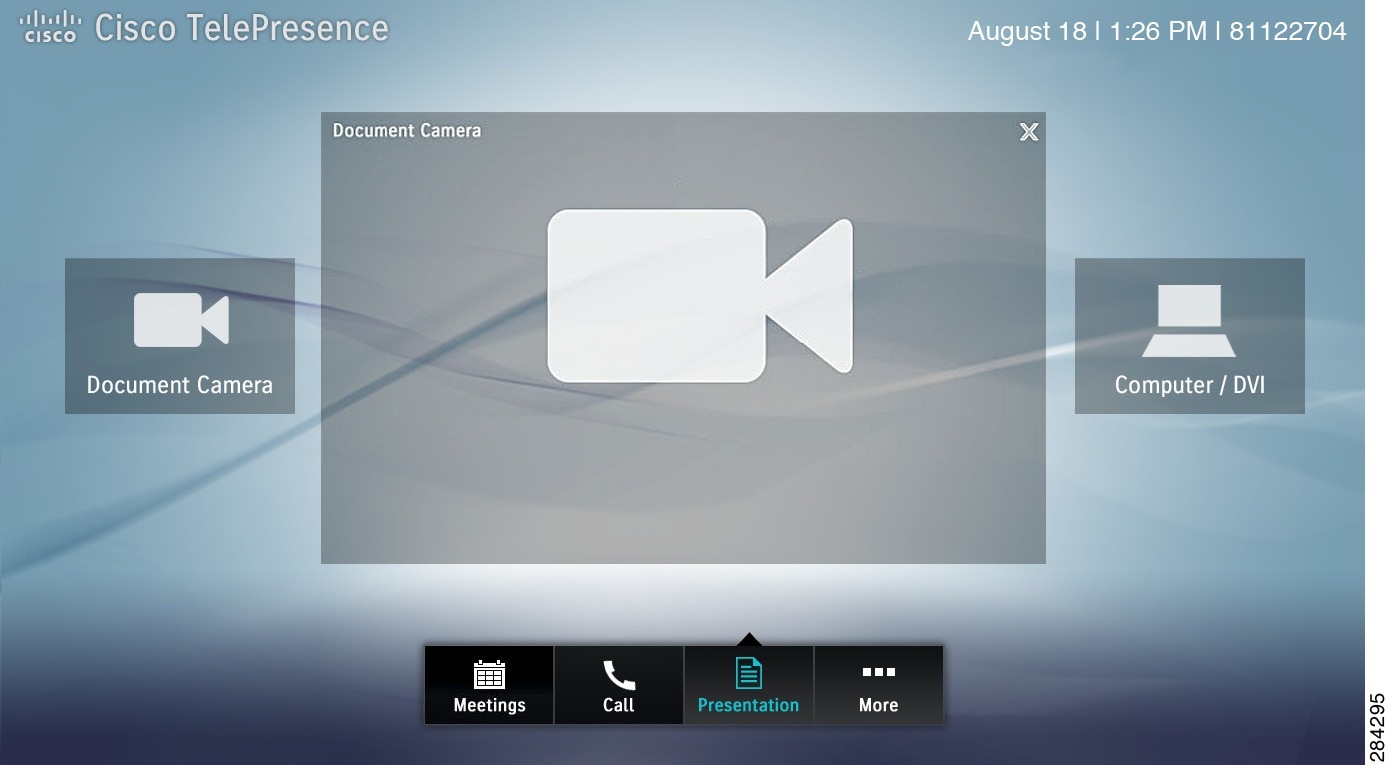The width and height of the screenshot is (1389, 765).
Task: Click the Cisco logo in header
Action: [50, 27]
